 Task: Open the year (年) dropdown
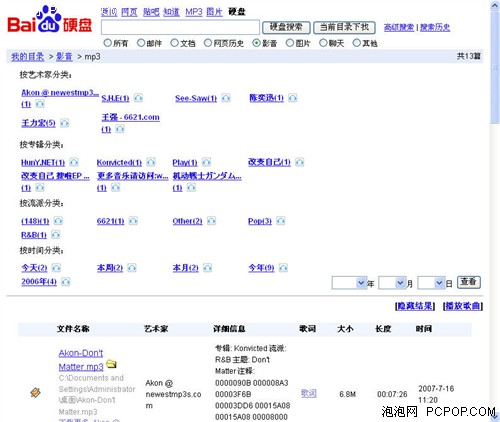[x=349, y=283]
